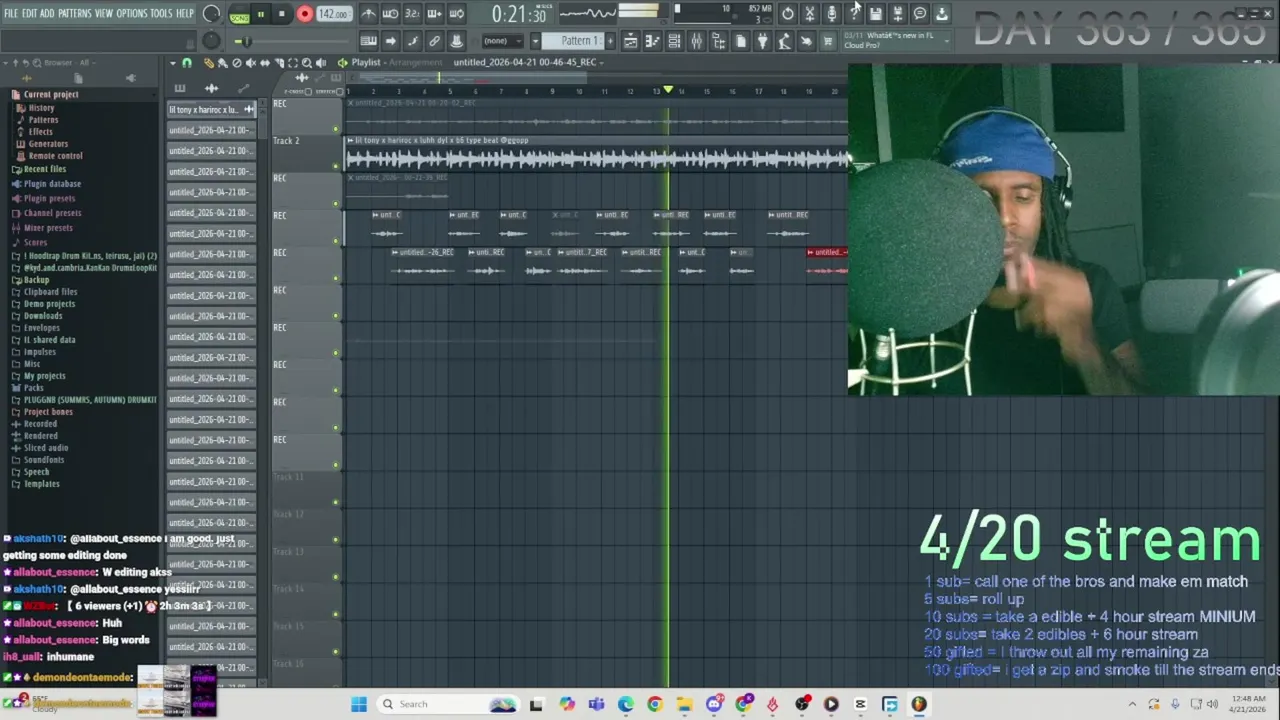This screenshot has height=720, width=1280.
Task: Click the timeline playhead marker at bar 13
Action: (x=668, y=91)
